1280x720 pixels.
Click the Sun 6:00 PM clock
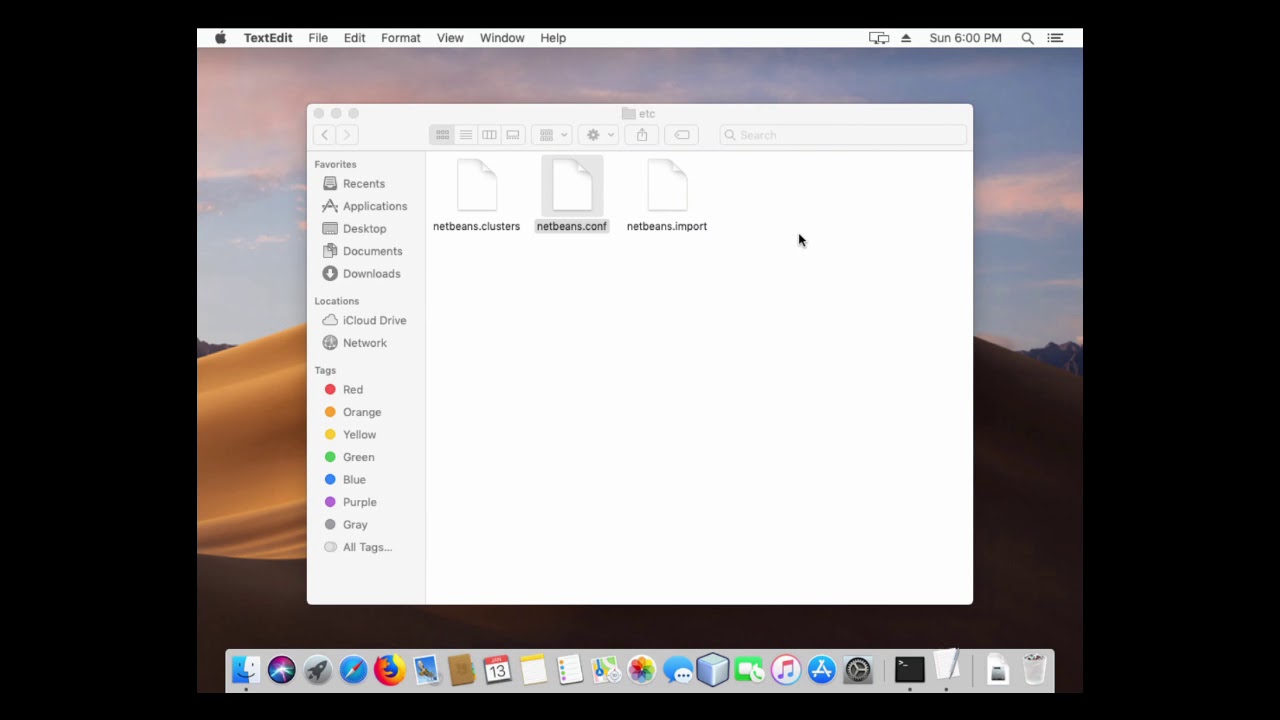pyautogui.click(x=965, y=38)
